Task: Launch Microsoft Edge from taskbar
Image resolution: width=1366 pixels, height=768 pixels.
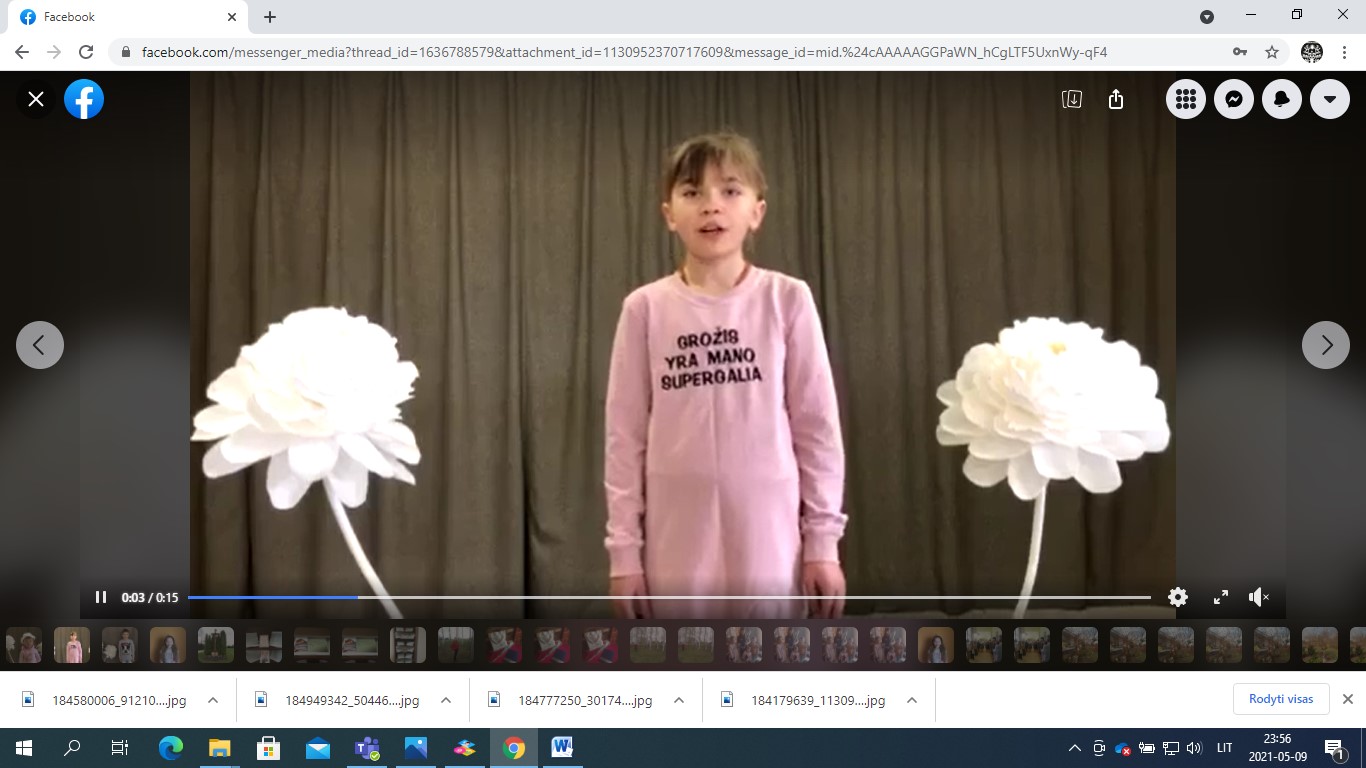Action: point(171,748)
